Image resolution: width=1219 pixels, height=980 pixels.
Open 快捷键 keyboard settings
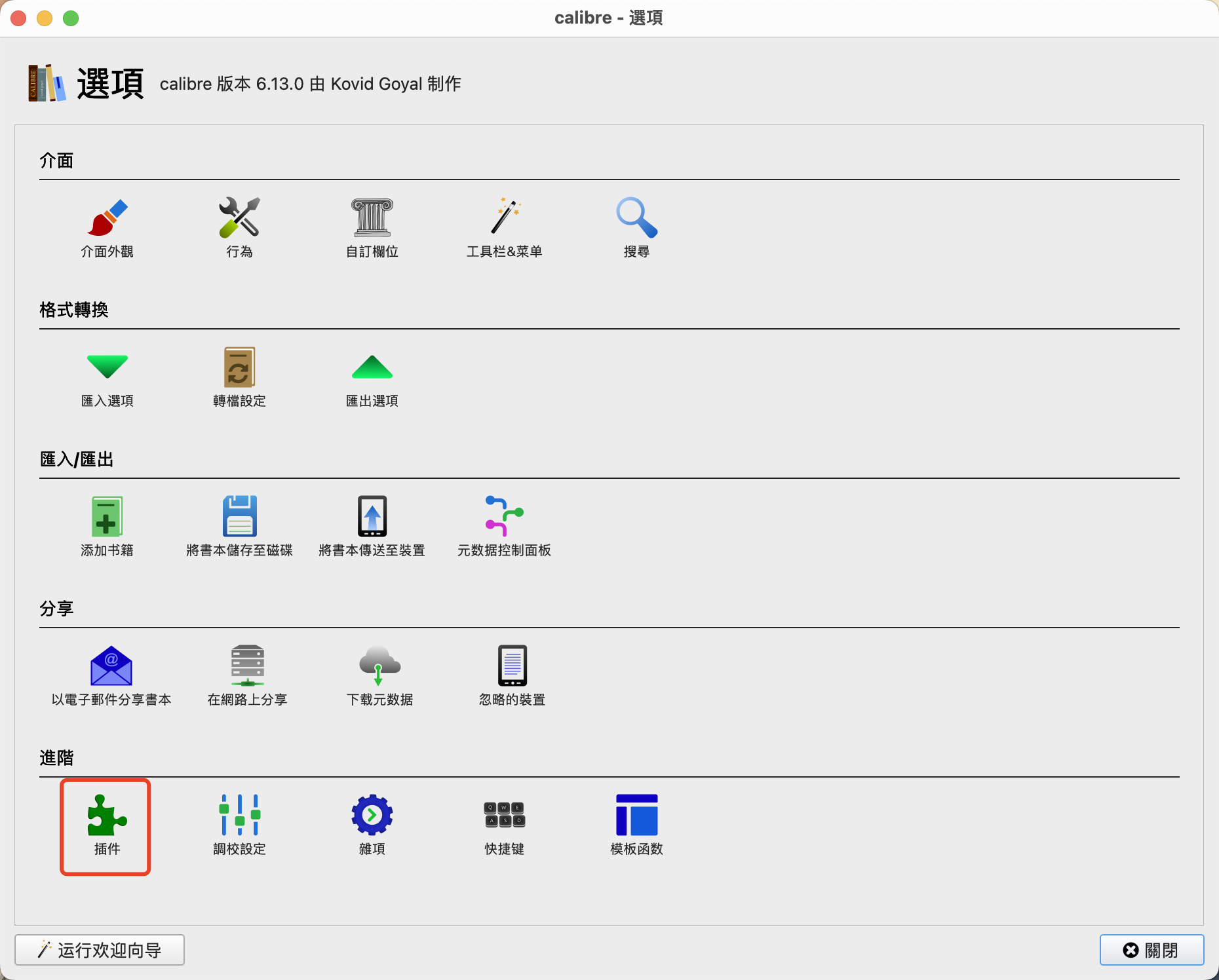[x=504, y=816]
